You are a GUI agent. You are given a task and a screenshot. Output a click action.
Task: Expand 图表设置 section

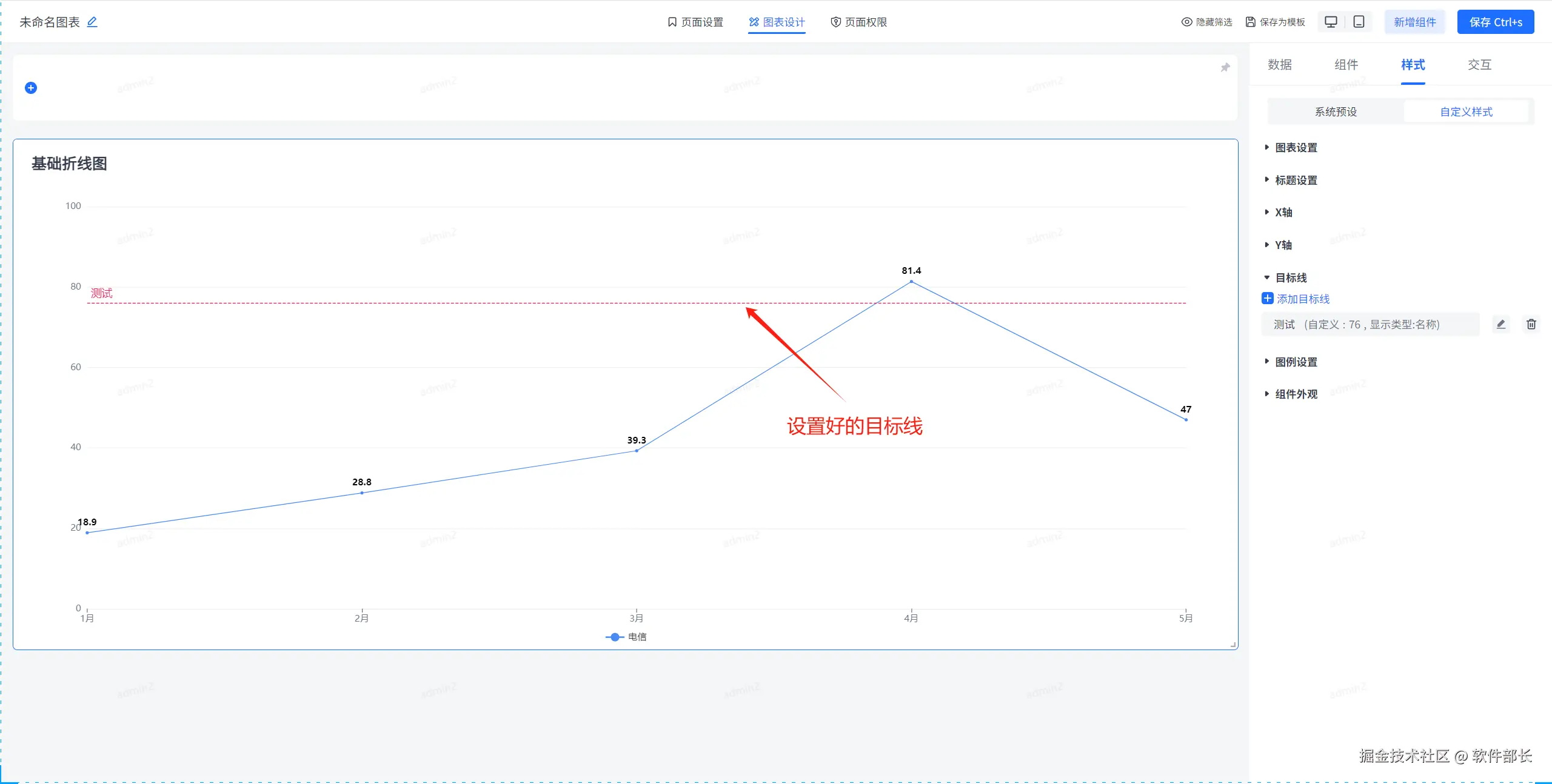click(x=1296, y=147)
